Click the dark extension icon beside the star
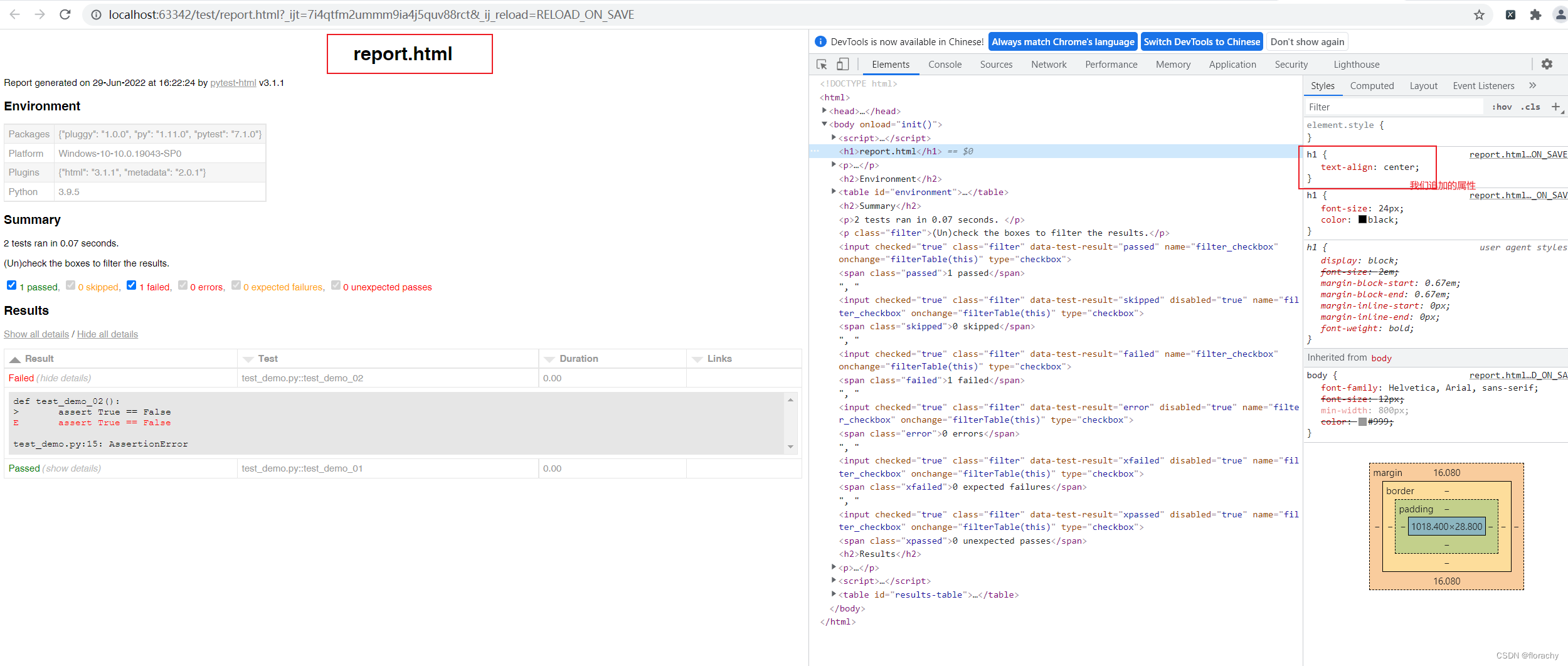The height and width of the screenshot is (666, 1568). coord(1510,14)
